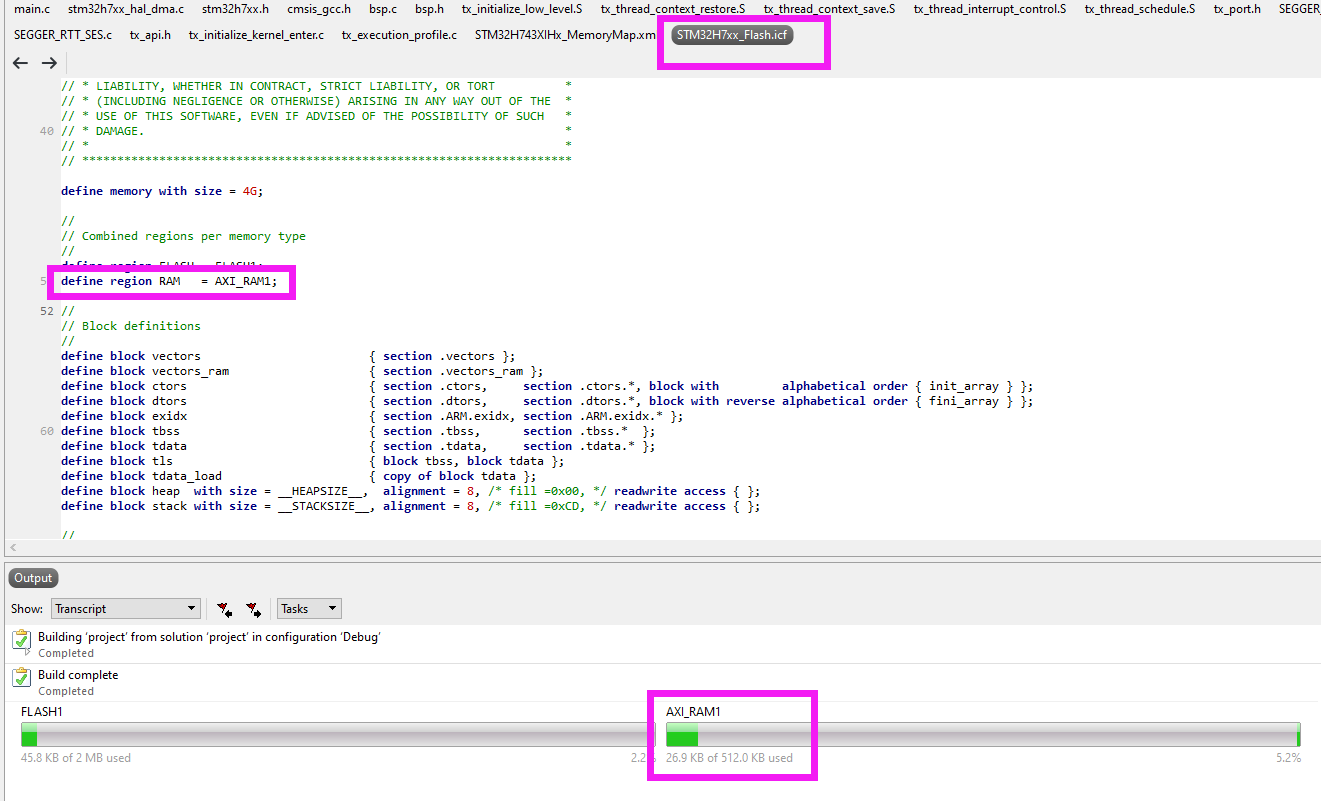This screenshot has height=801, width=1321.
Task: Click the '// Combined regions per memory type' comment
Action: (x=183, y=236)
